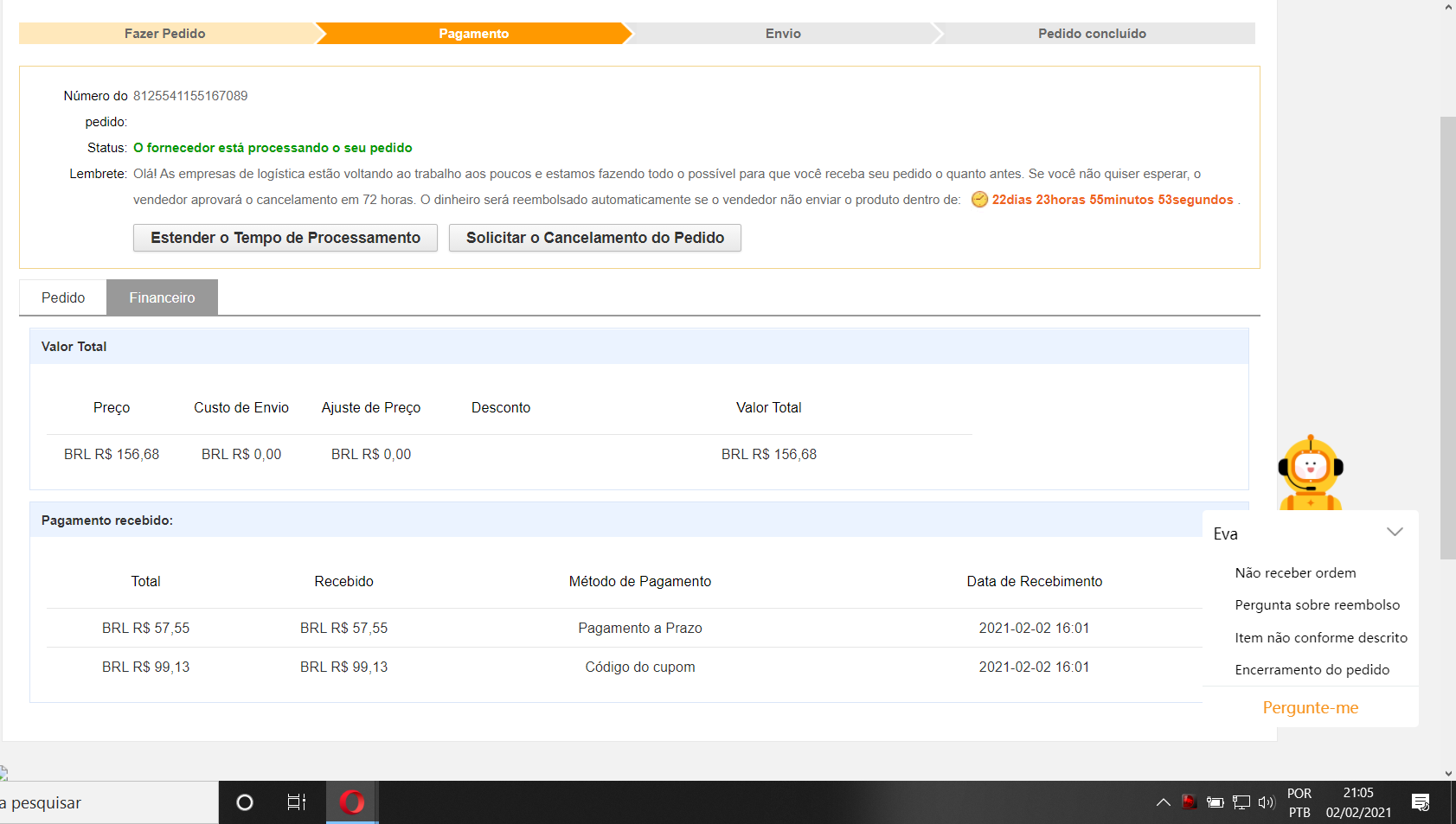Click the scrollbar up arrow

coord(1448,8)
